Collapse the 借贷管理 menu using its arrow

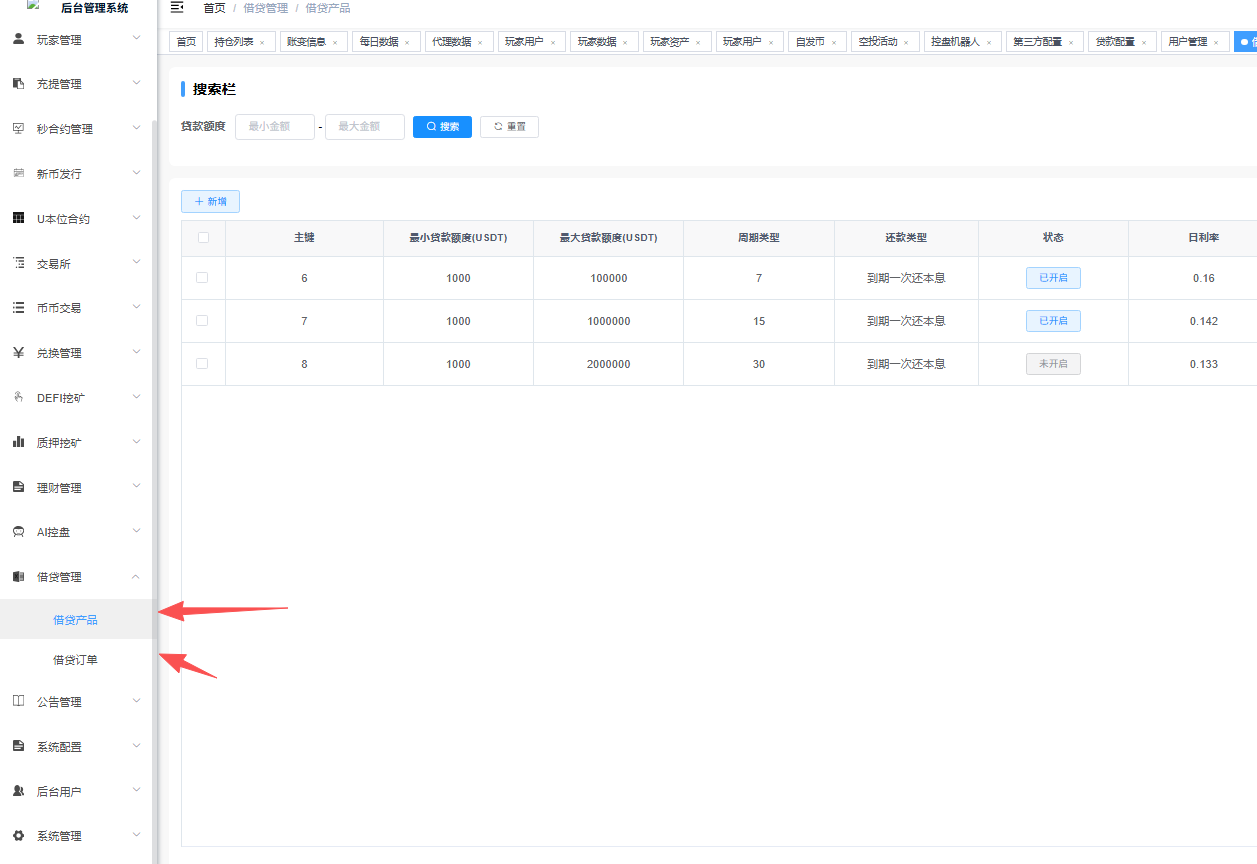pyautogui.click(x=137, y=577)
